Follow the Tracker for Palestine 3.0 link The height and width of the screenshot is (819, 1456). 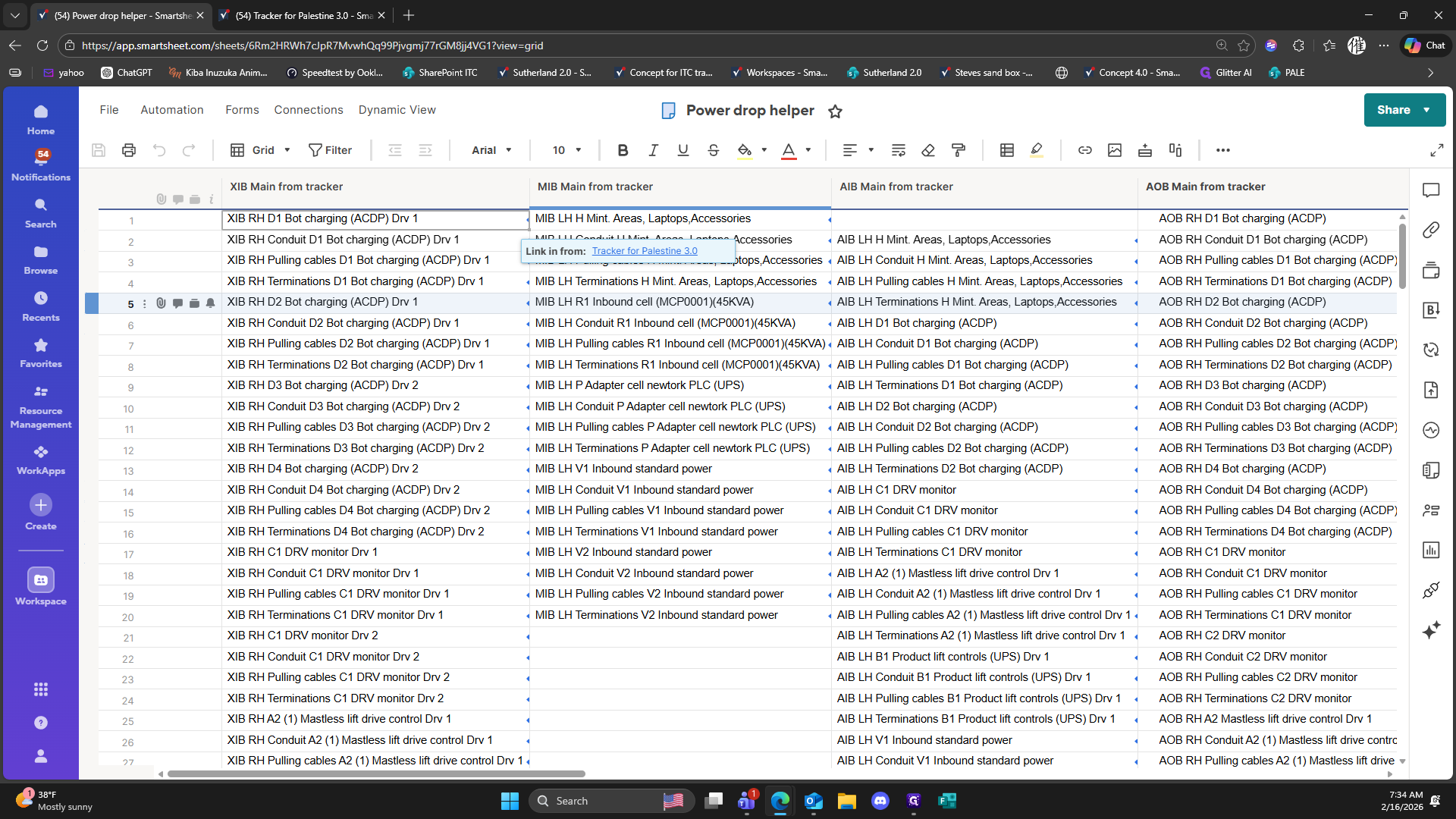point(644,251)
